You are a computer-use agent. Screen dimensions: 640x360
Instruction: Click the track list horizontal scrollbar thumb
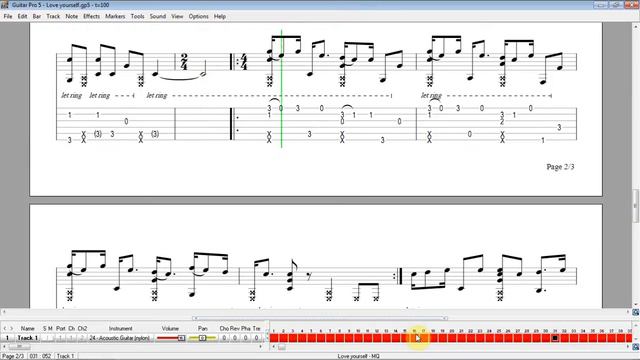tap(19, 347)
